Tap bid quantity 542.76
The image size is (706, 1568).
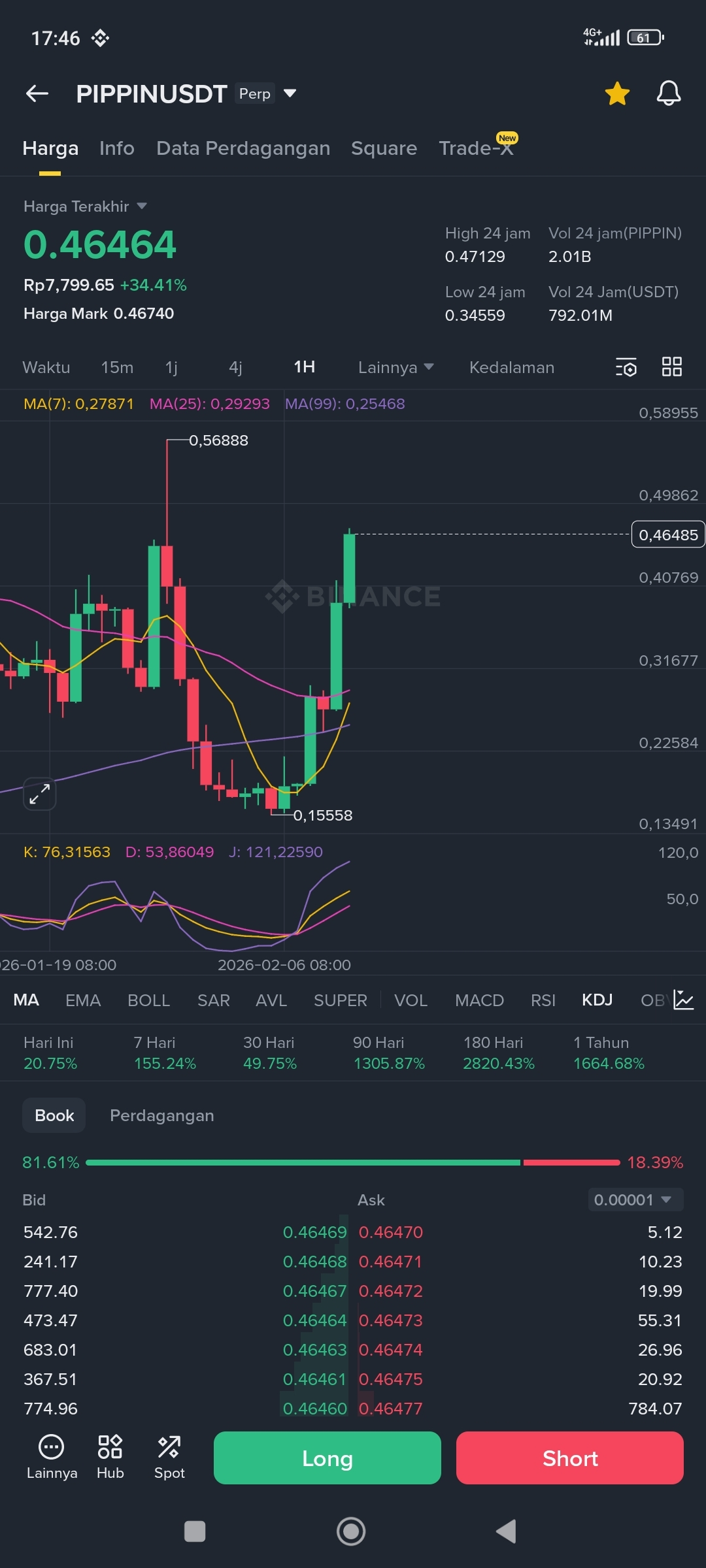click(x=50, y=1232)
